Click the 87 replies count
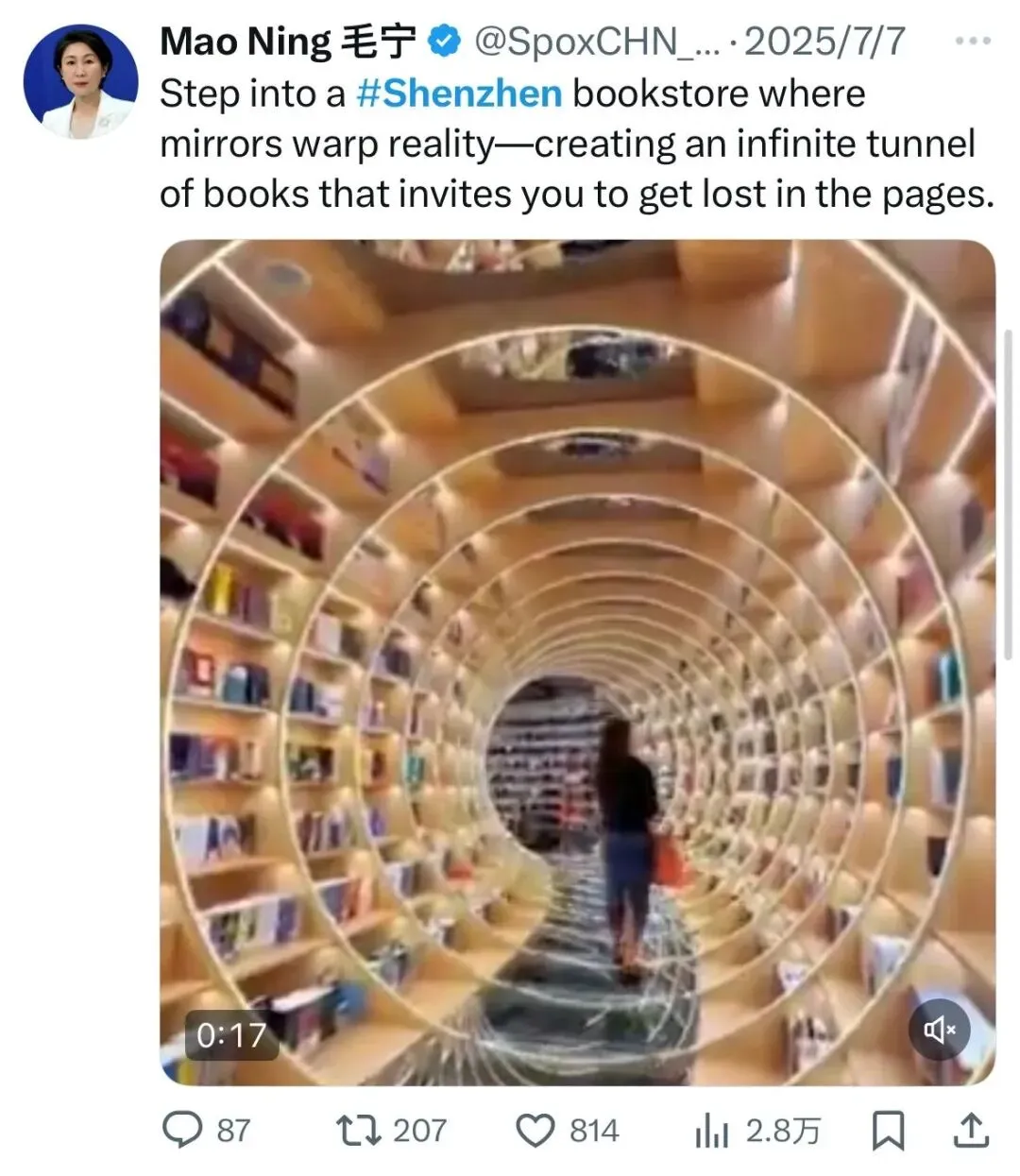This screenshot has height=1176, width=1020. pyautogui.click(x=233, y=1131)
